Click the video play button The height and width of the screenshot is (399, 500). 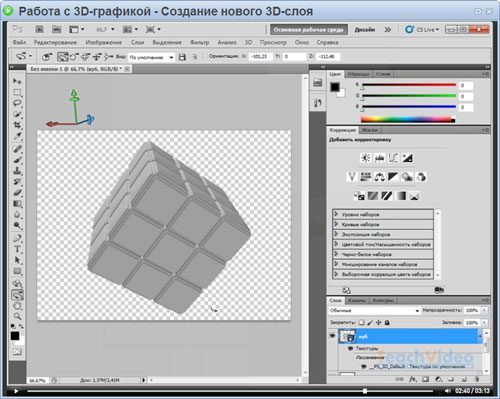click(x=16, y=391)
